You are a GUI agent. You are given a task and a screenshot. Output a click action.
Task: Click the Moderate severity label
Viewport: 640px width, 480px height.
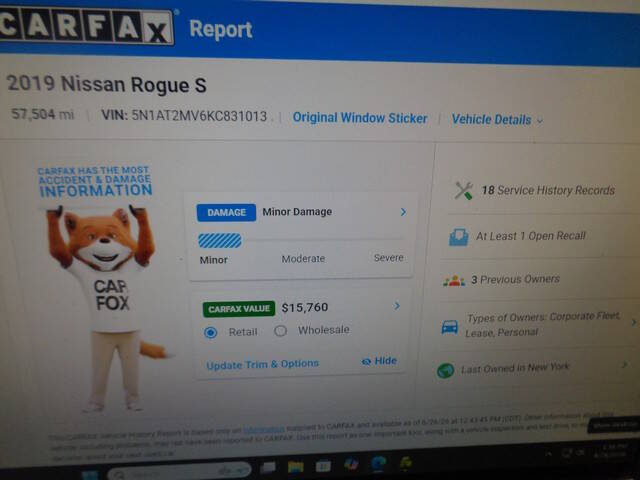click(x=303, y=259)
